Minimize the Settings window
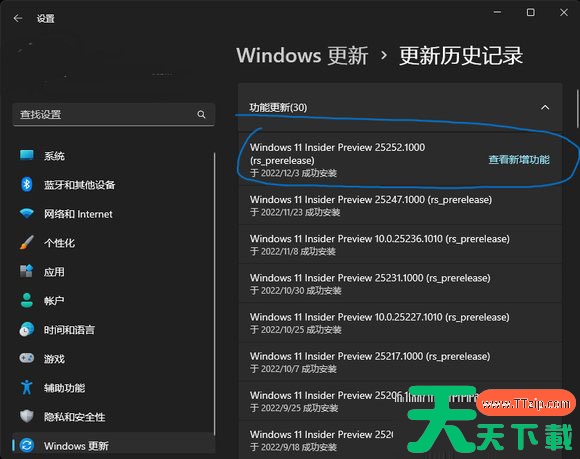Image resolution: width=580 pixels, height=459 pixels. 498,12
